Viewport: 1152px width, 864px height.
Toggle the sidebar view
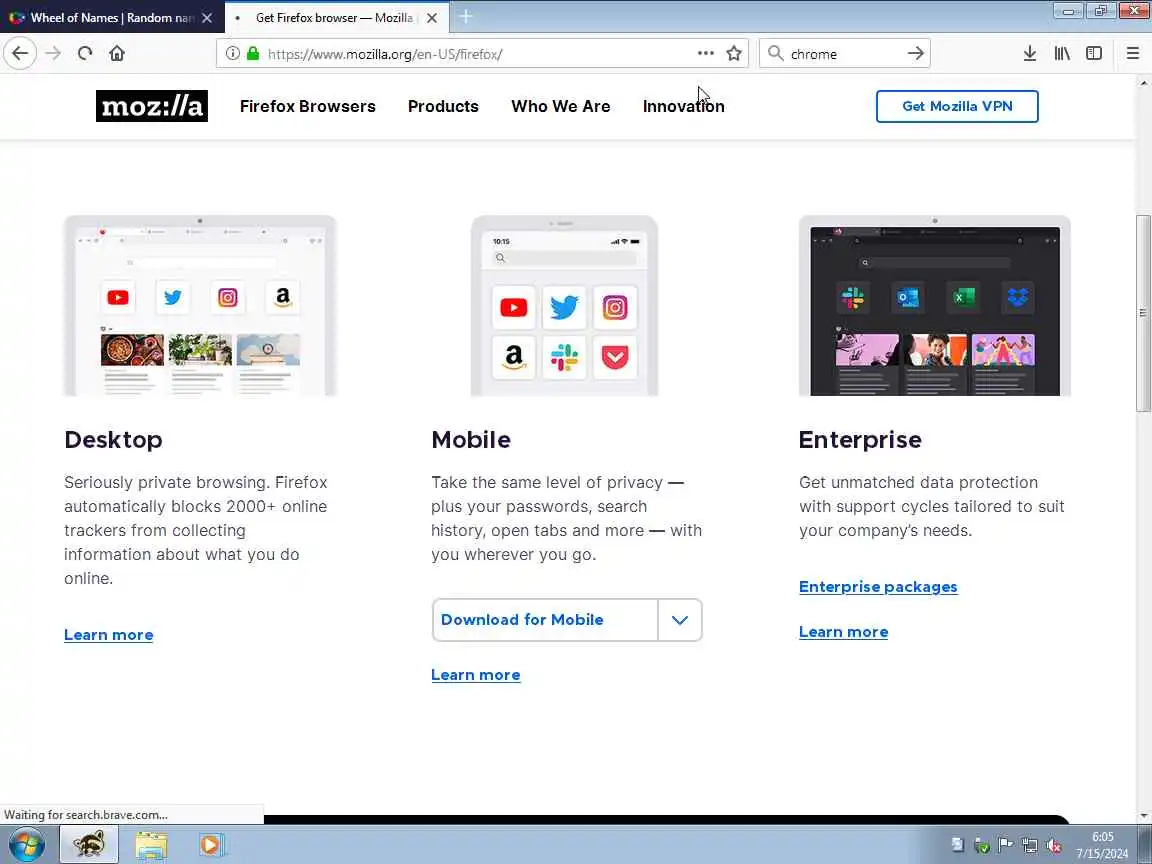coord(1094,54)
